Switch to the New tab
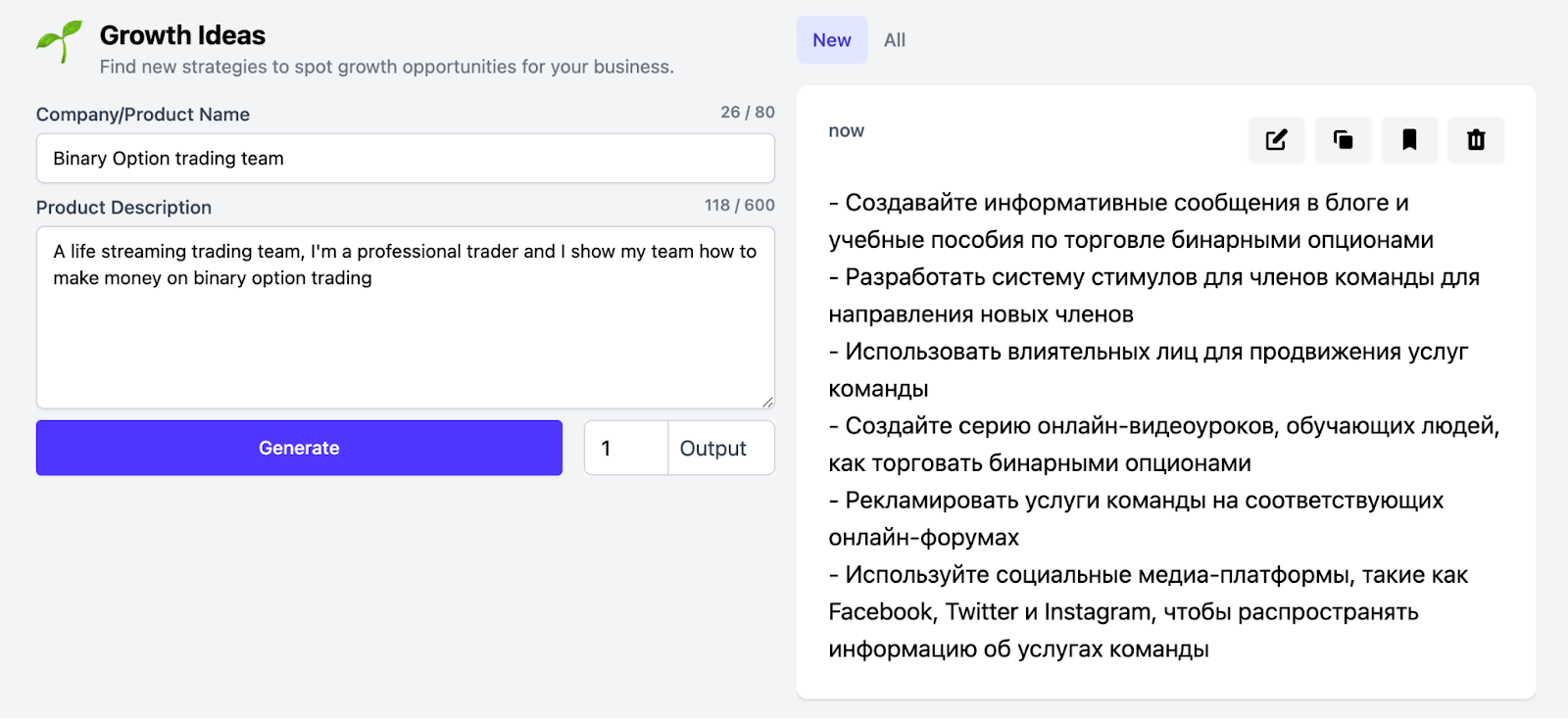This screenshot has width=1568, height=719. click(831, 40)
